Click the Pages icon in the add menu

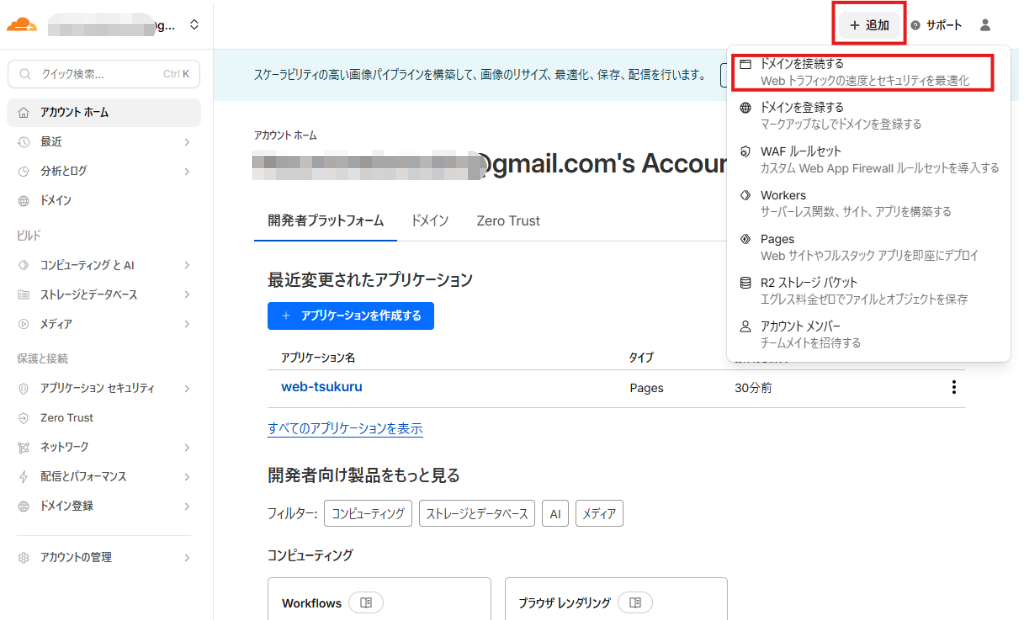click(744, 239)
